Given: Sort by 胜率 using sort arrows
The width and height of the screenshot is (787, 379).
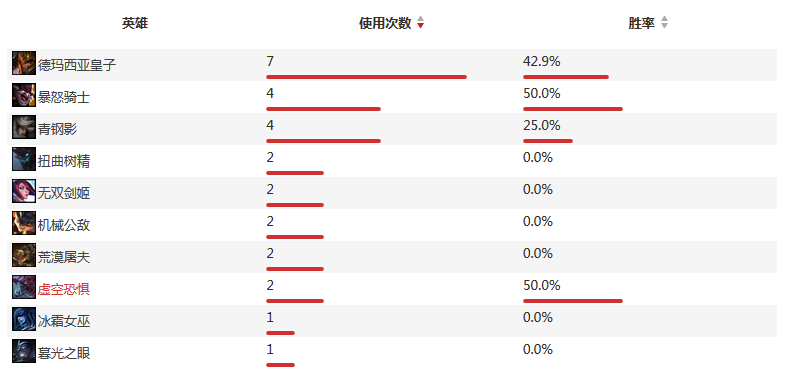Looking at the screenshot, I should [664, 23].
